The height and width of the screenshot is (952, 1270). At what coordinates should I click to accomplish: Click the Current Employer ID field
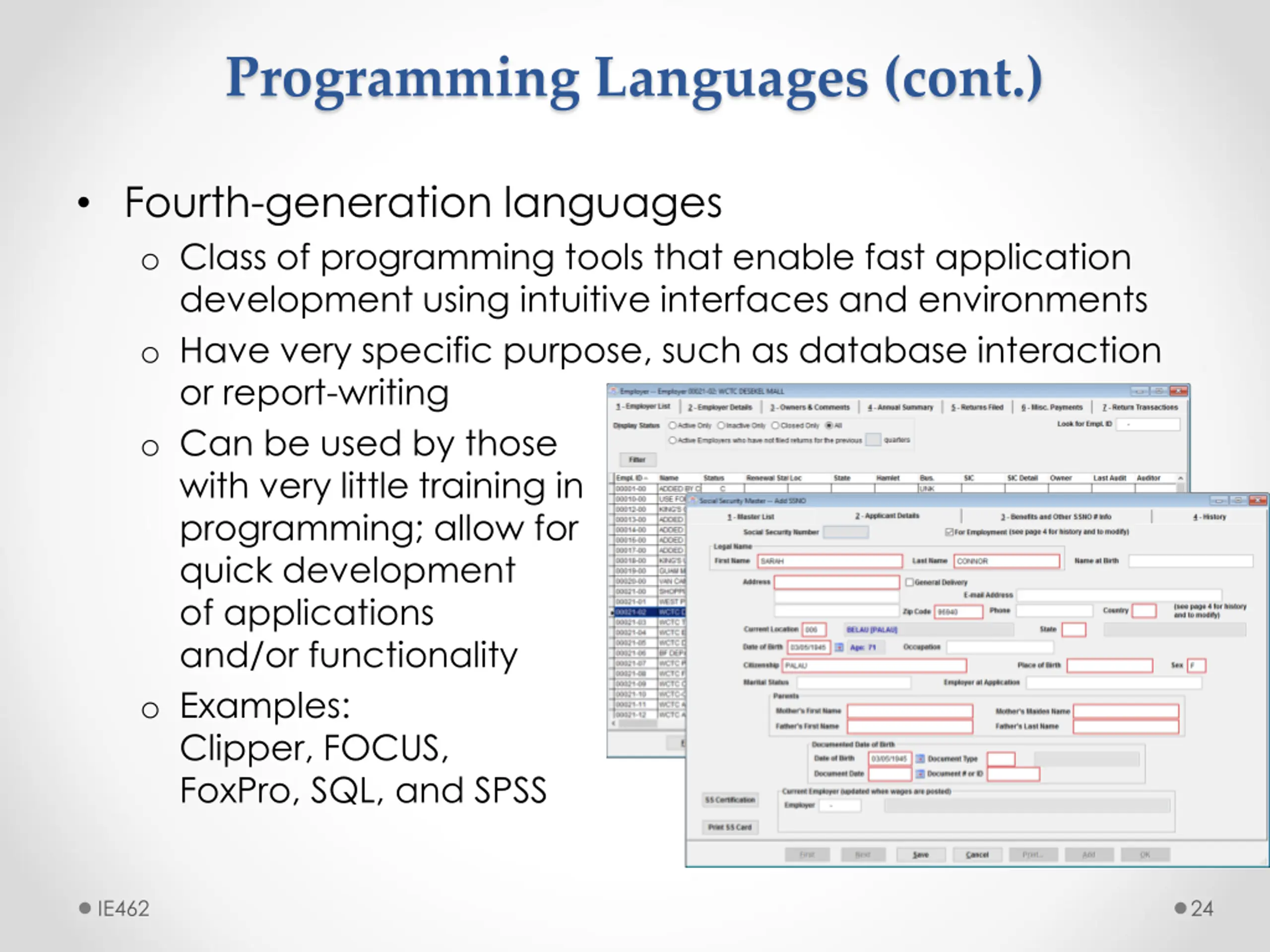pos(840,806)
